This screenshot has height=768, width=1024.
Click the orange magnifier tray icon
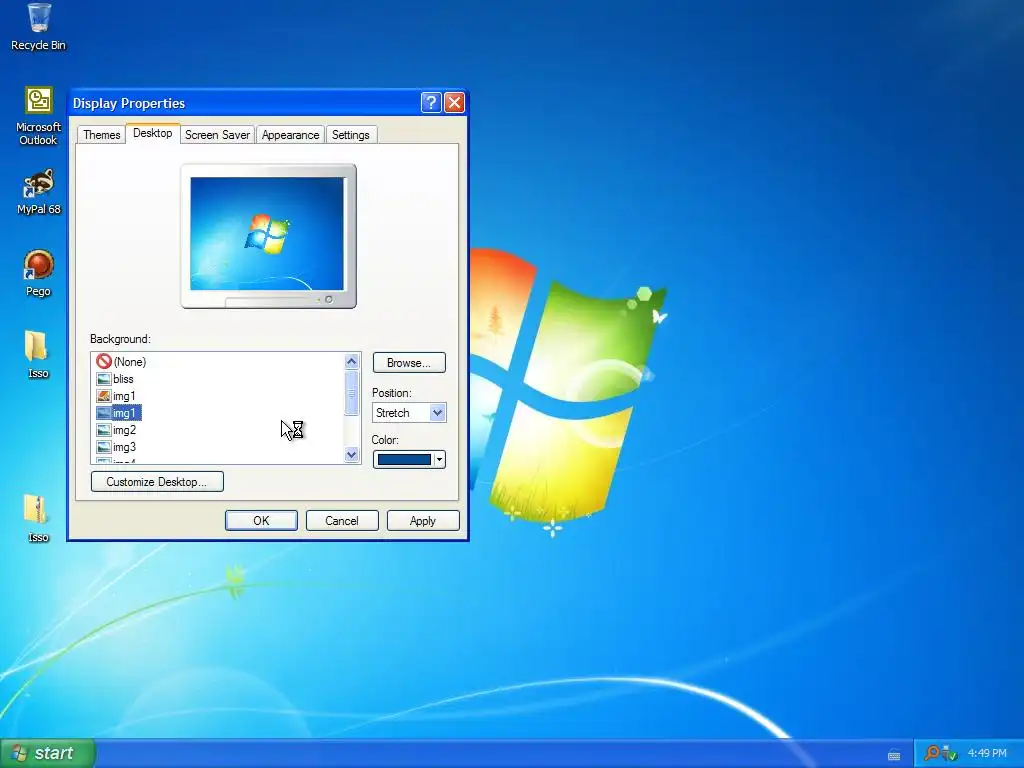932,753
